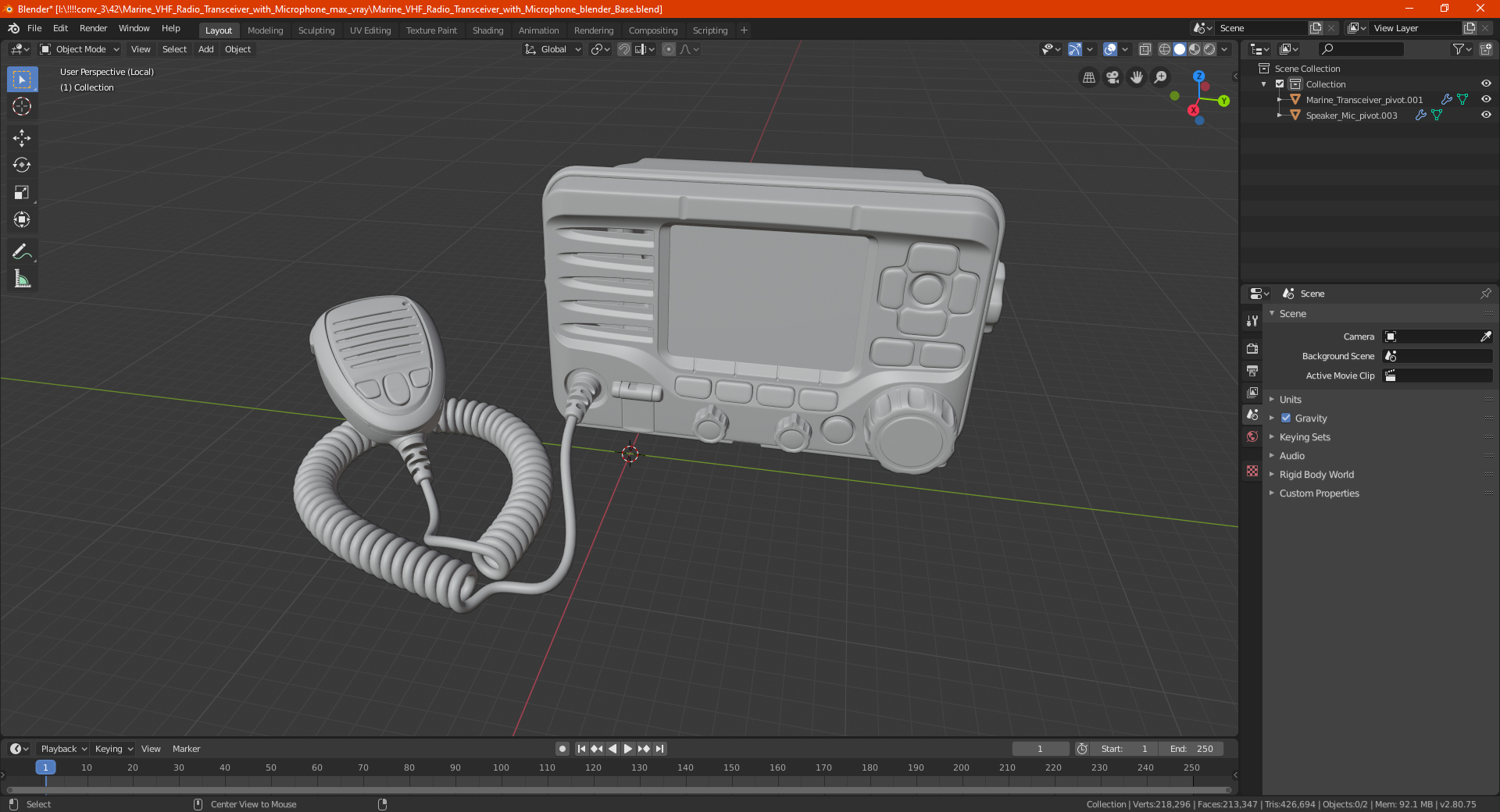Image resolution: width=1500 pixels, height=812 pixels.
Task: Click the zoom view magnifier icon
Action: (1161, 77)
